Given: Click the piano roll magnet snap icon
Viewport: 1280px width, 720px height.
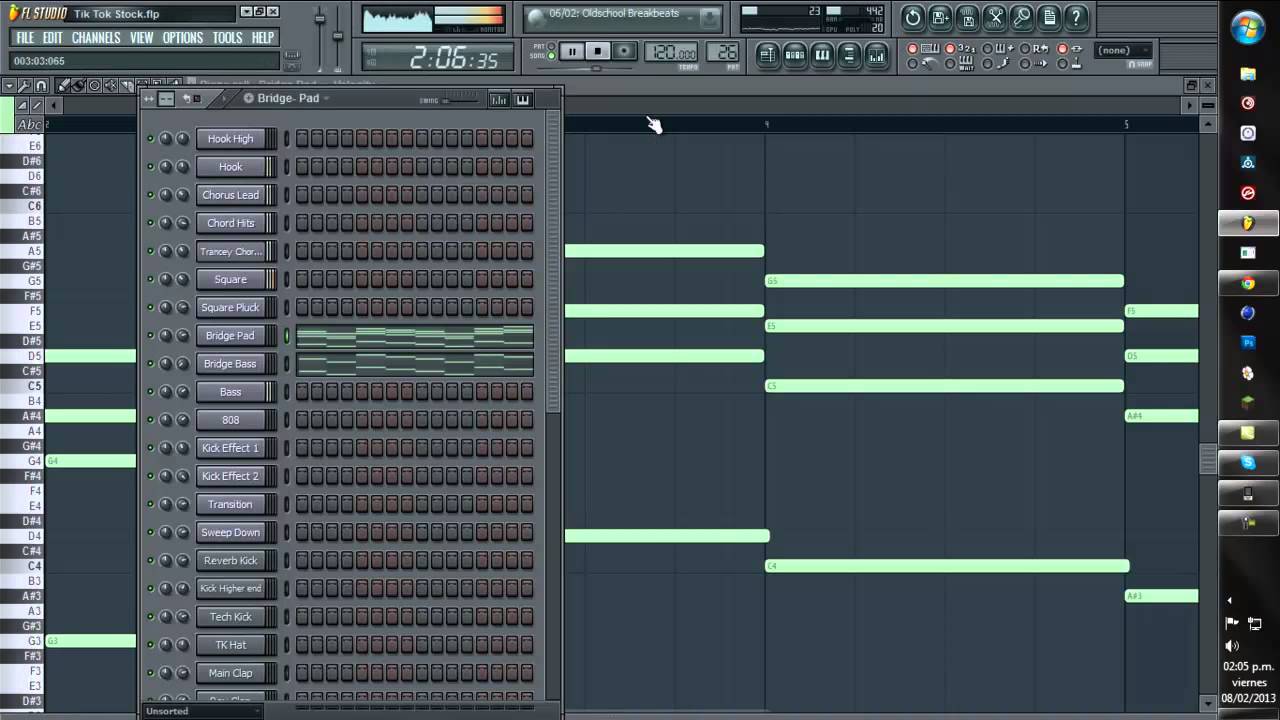Looking at the screenshot, I should click(x=41, y=86).
